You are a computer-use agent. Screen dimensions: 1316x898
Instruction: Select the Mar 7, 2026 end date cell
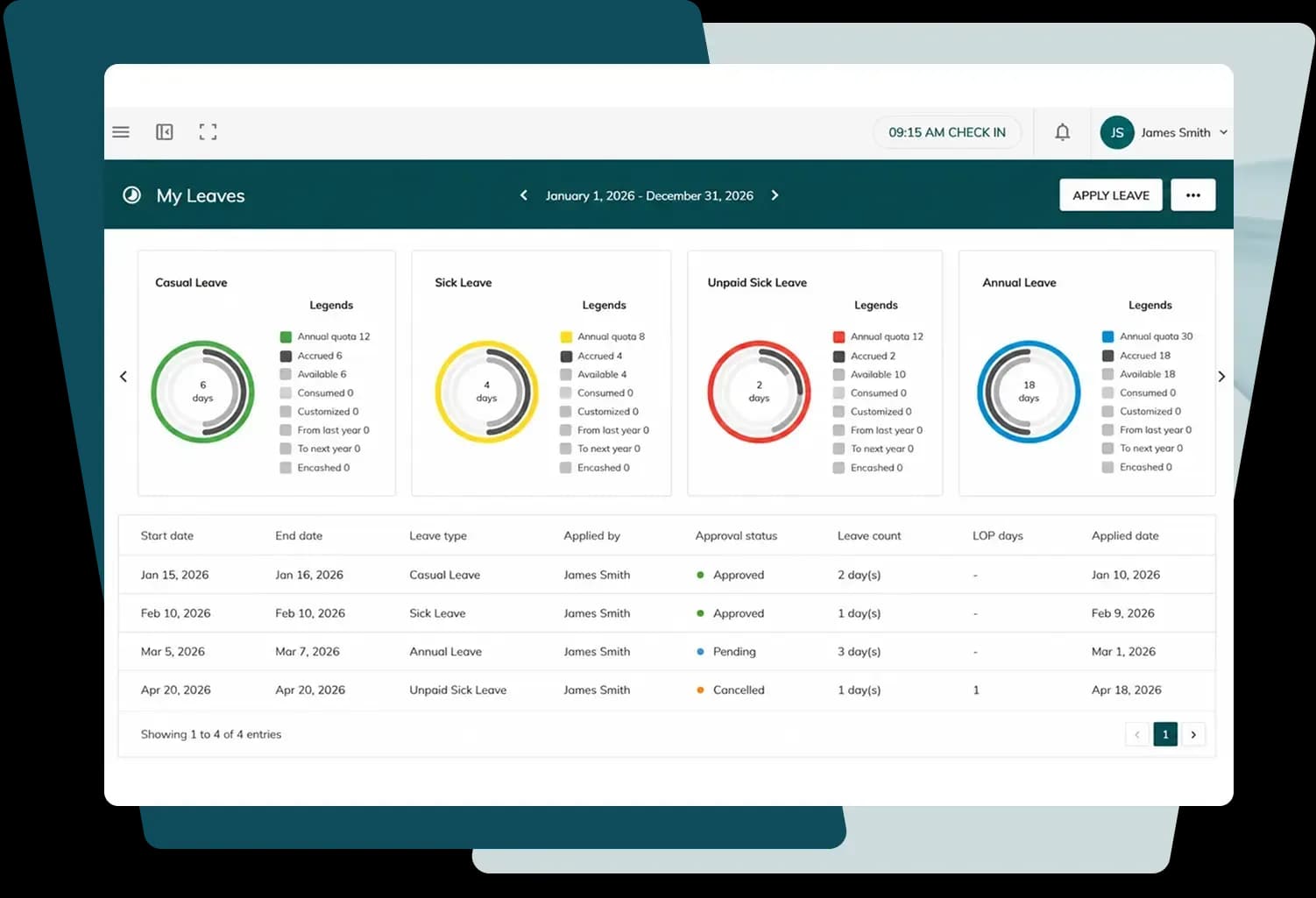tap(308, 652)
